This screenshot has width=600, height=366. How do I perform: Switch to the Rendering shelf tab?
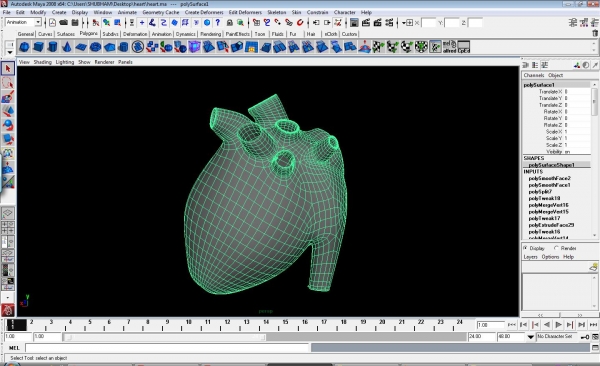coord(210,34)
